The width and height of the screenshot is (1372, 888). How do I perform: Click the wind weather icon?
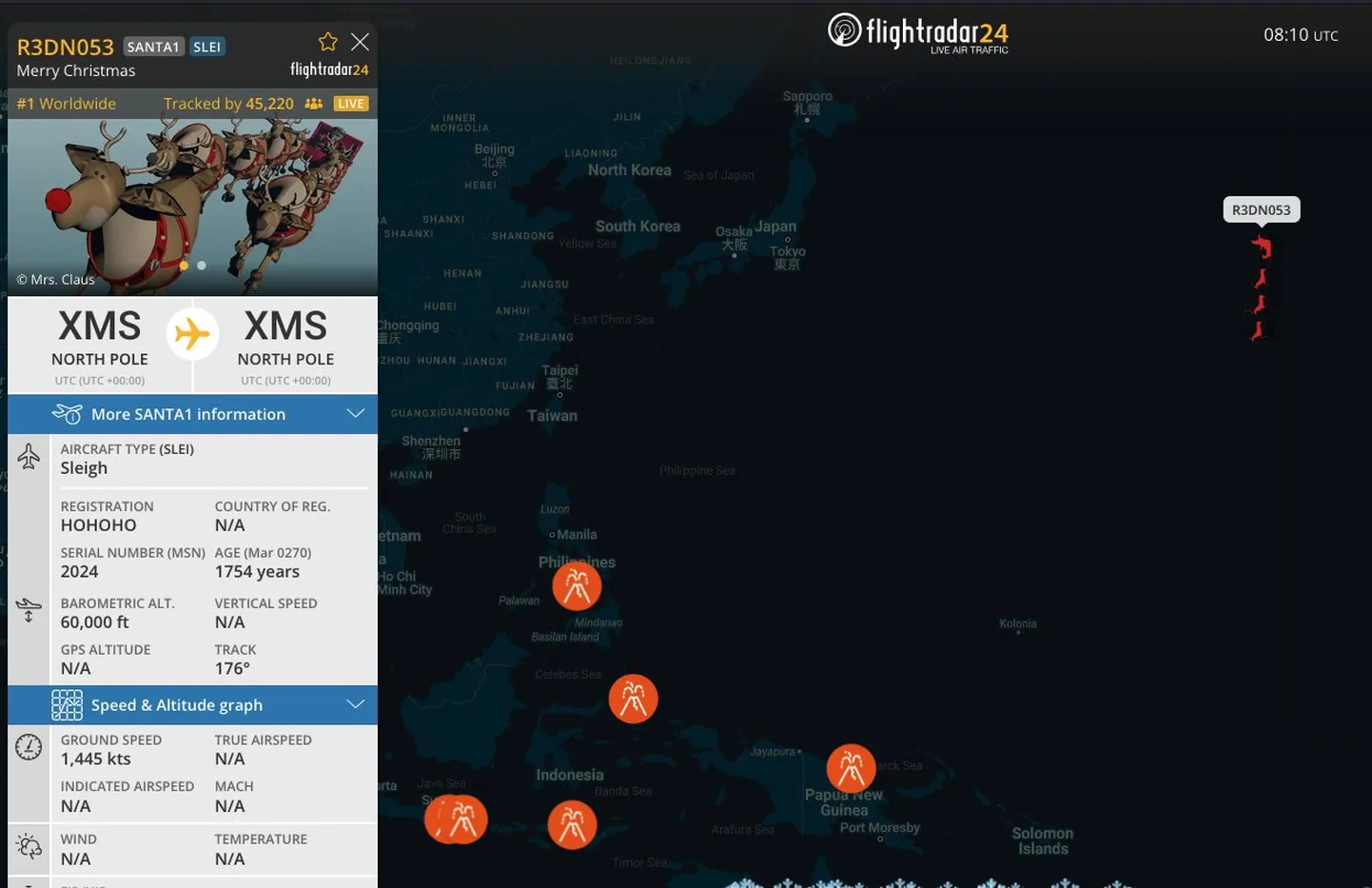tap(29, 846)
